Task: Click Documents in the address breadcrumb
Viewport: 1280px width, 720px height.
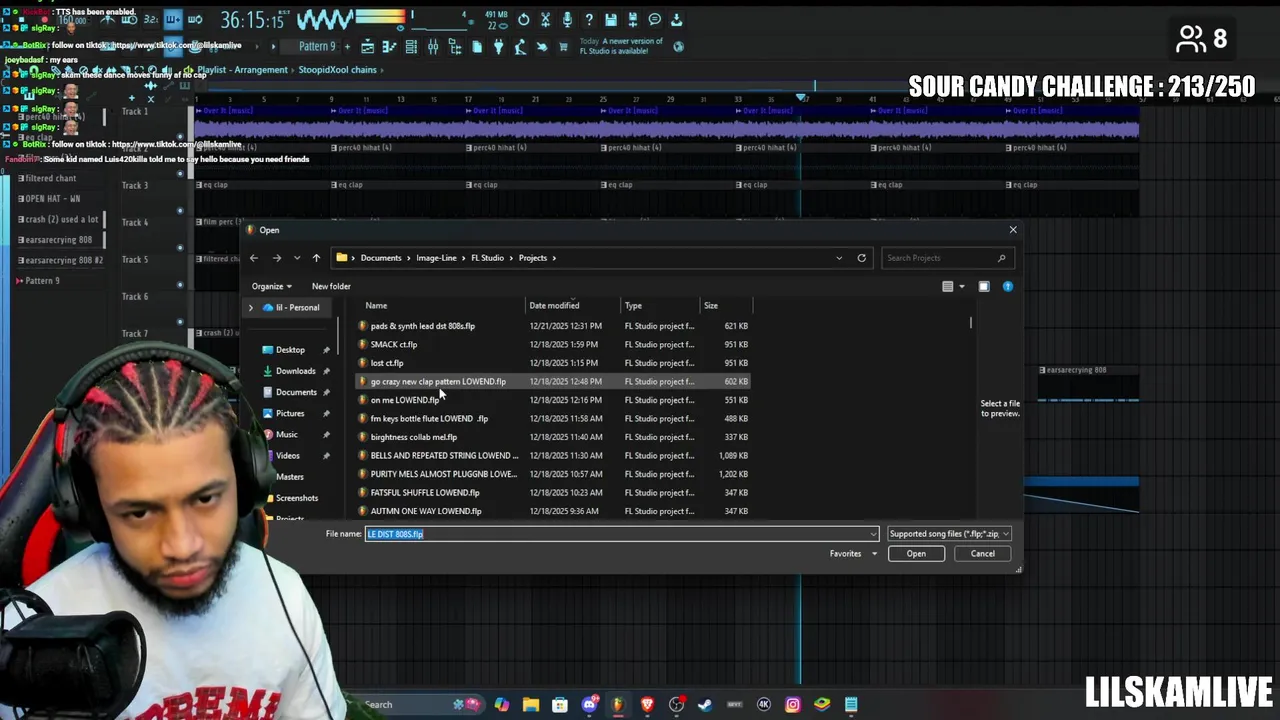Action: [x=381, y=258]
